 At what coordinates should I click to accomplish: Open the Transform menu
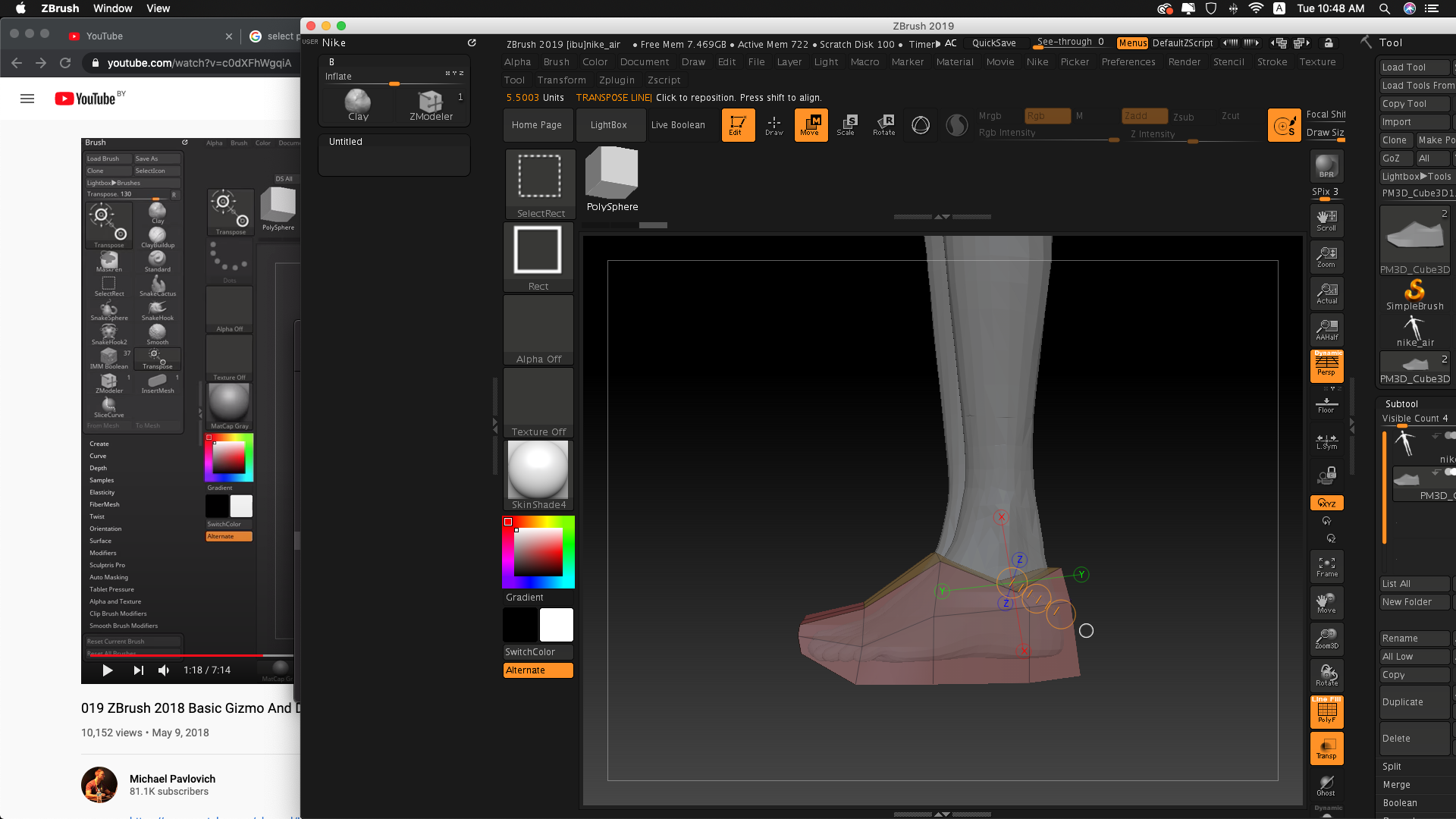click(x=561, y=80)
